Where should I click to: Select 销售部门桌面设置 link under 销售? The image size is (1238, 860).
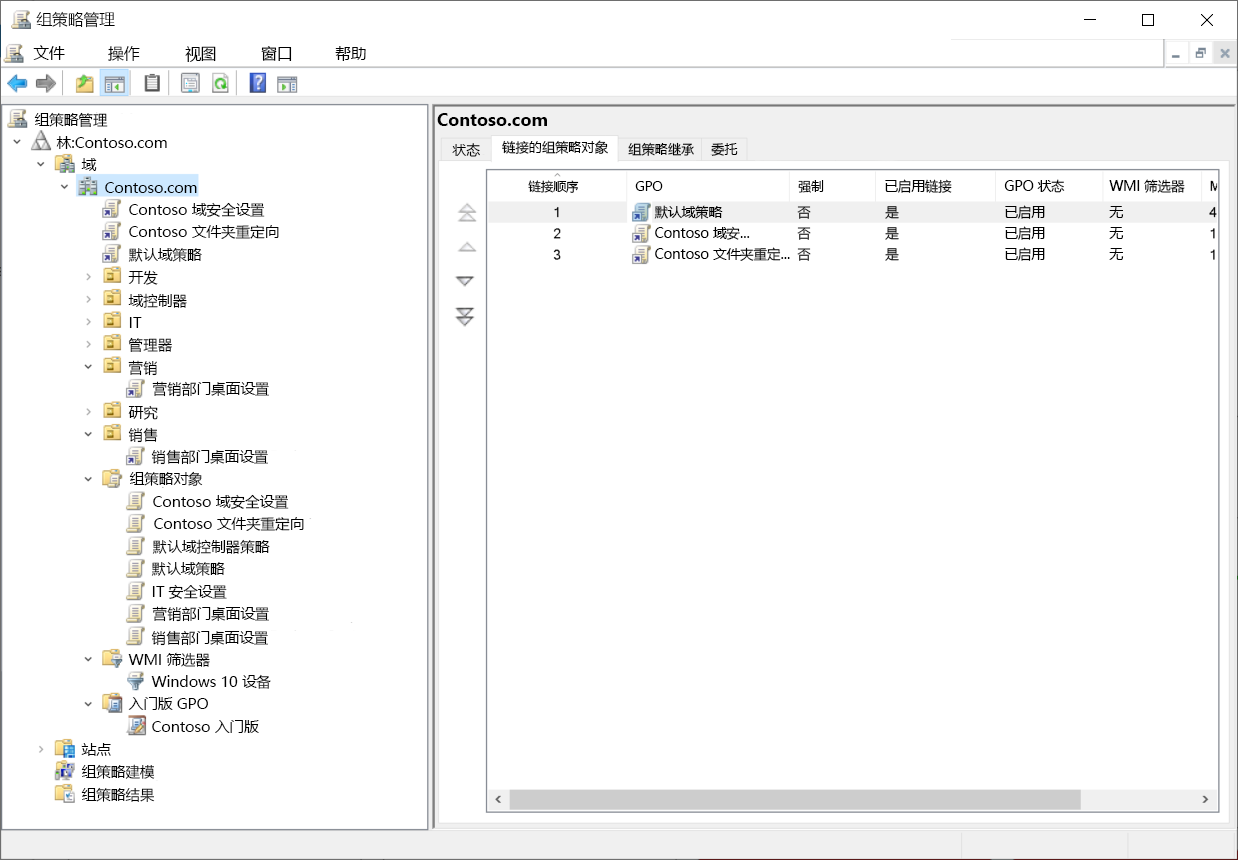210,457
